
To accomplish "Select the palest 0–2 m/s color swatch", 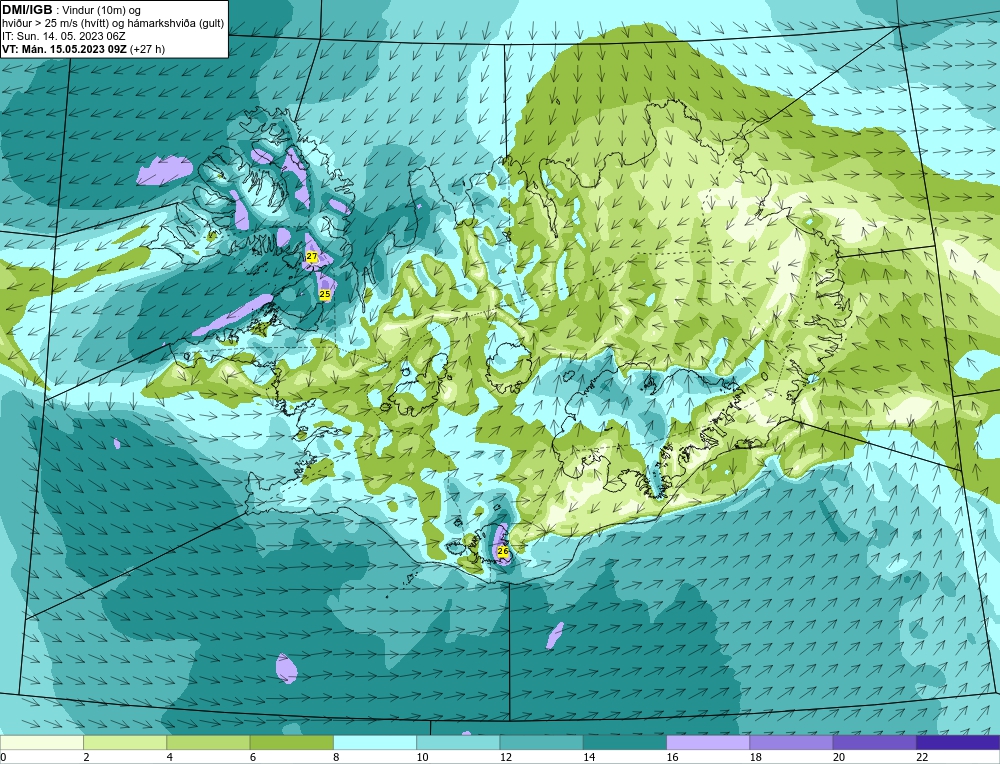I will click(x=42, y=743).
